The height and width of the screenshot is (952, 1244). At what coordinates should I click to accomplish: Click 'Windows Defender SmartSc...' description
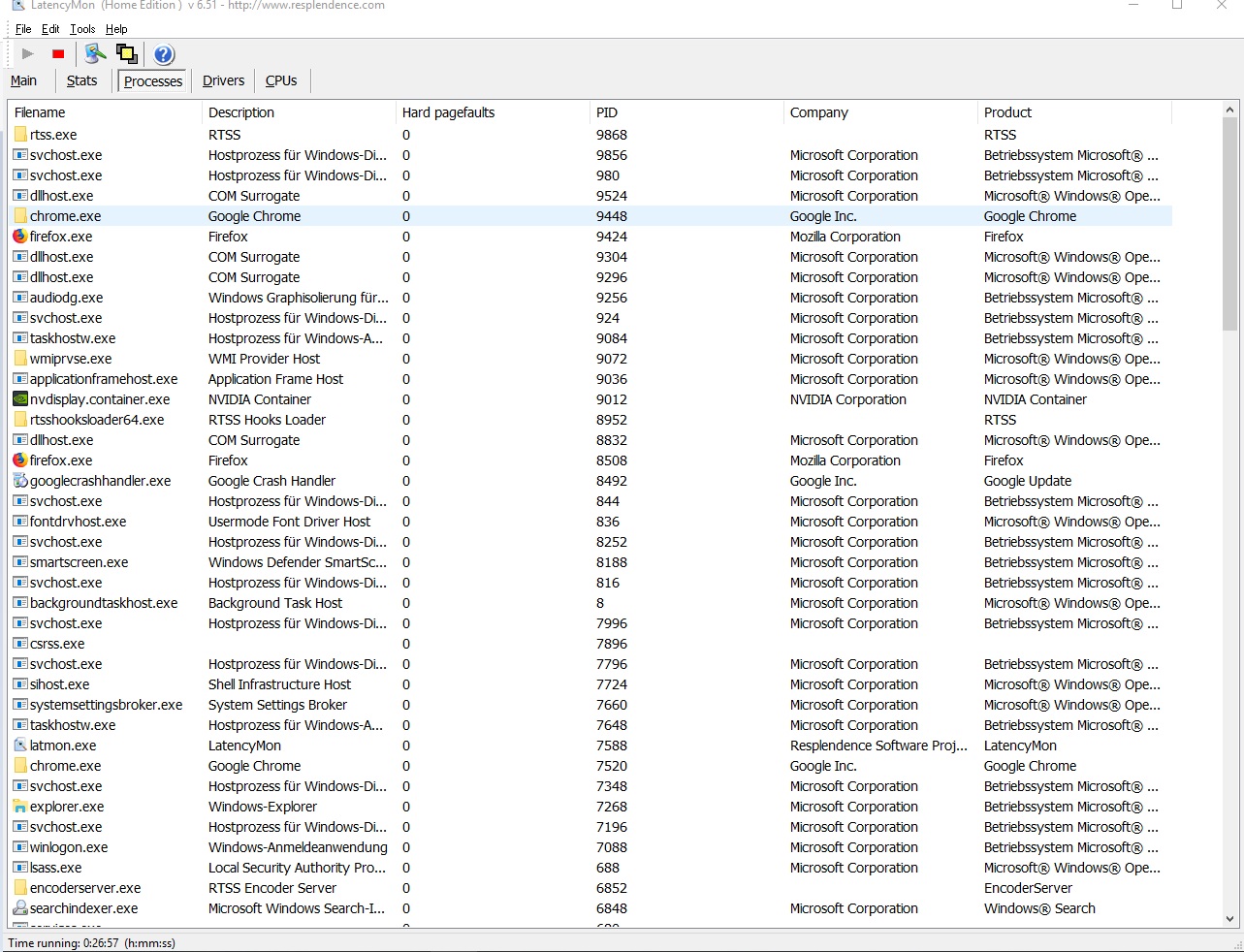click(298, 562)
